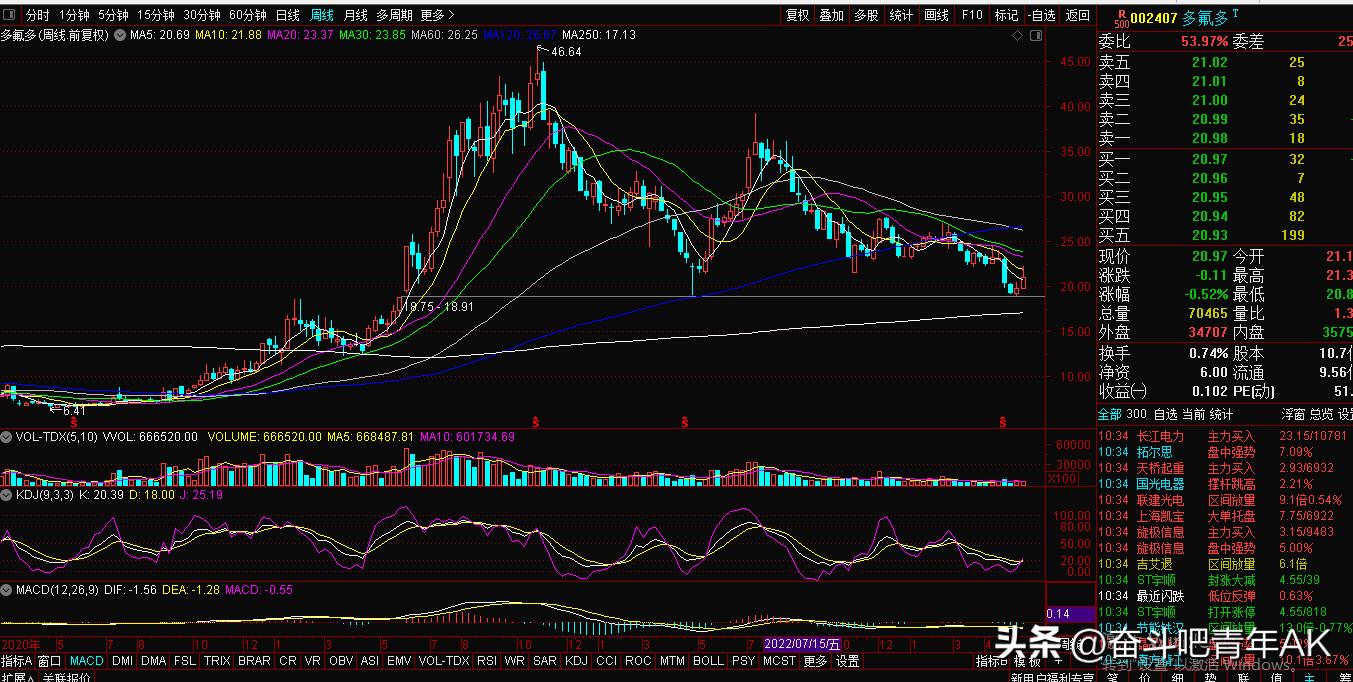The height and width of the screenshot is (682, 1353).
Task: Click the panel layout icon at top-left
Action: point(11,15)
